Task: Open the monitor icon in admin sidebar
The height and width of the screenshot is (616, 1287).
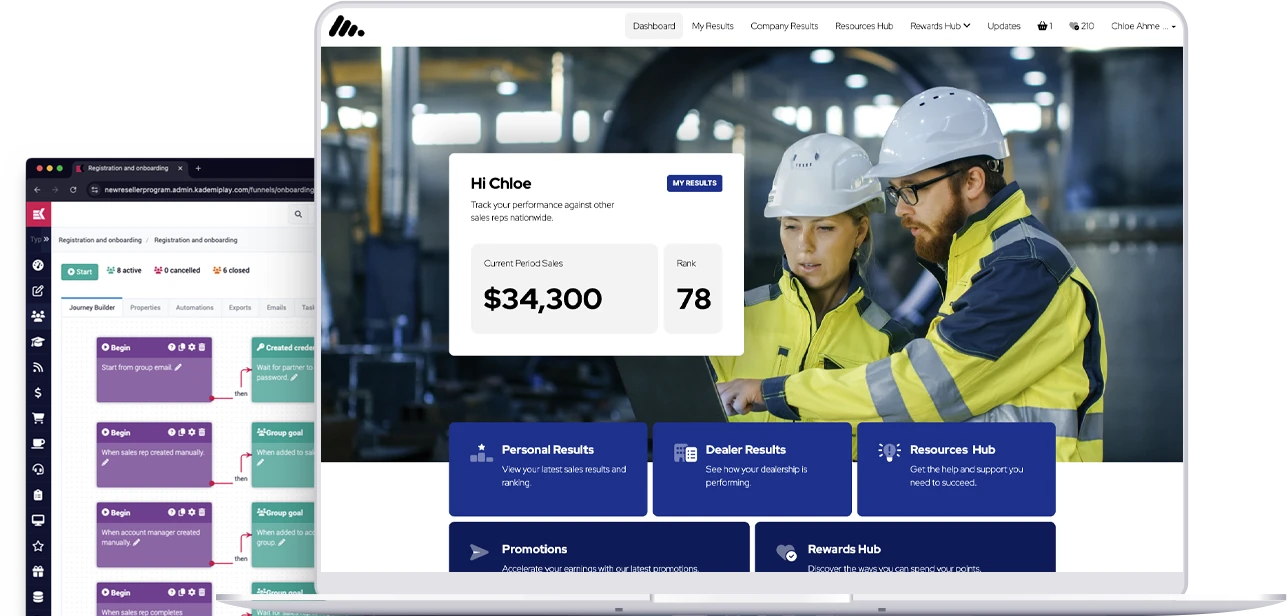Action: point(38,520)
